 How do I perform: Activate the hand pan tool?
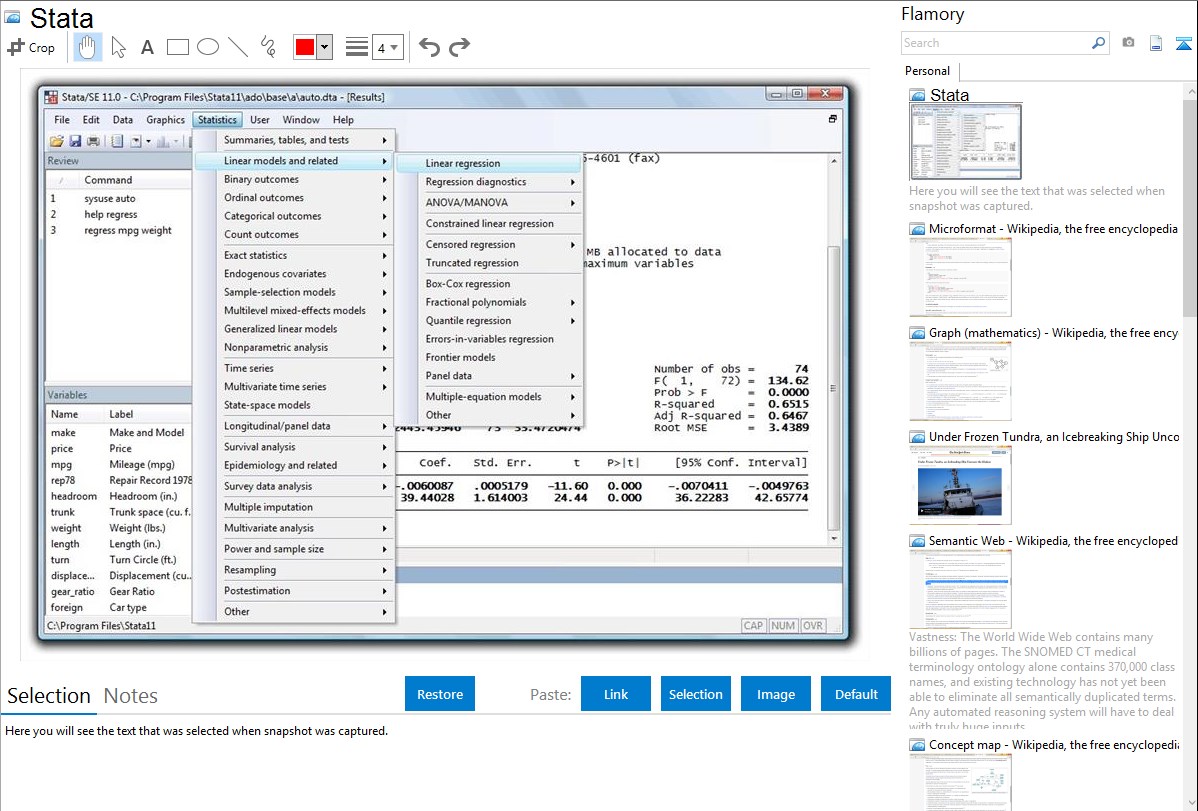87,47
